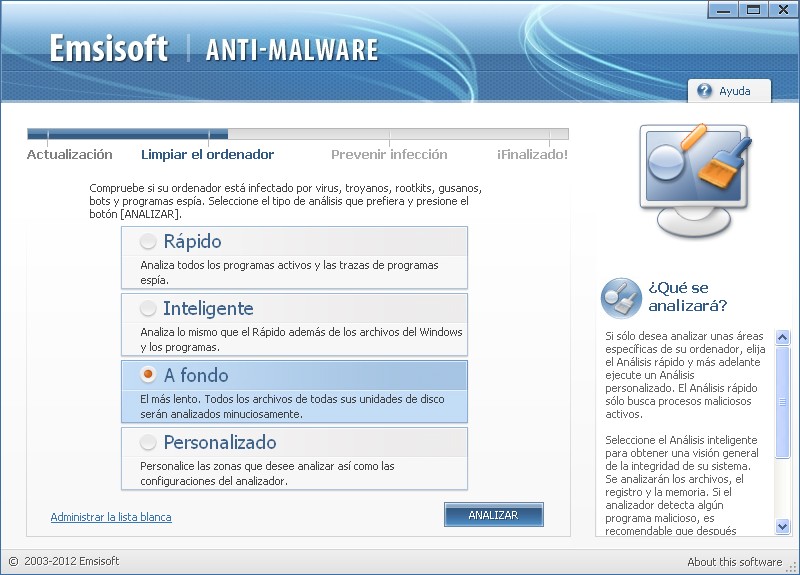Image resolution: width=800 pixels, height=575 pixels.
Task: Go to the ¡Finalizado! step
Action: 532,155
